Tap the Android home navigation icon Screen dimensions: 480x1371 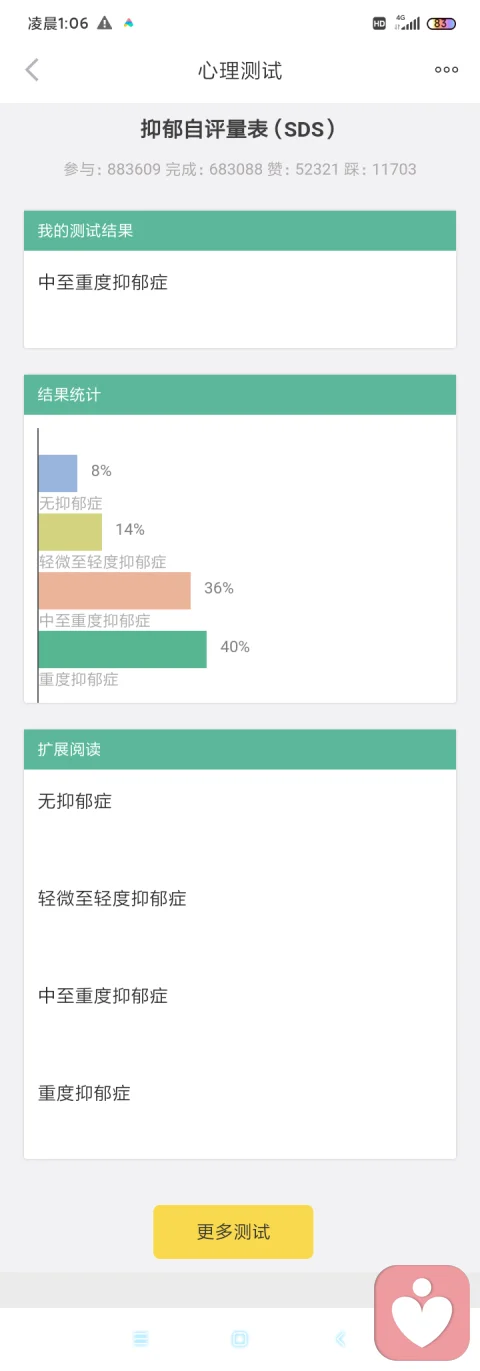[239, 1338]
